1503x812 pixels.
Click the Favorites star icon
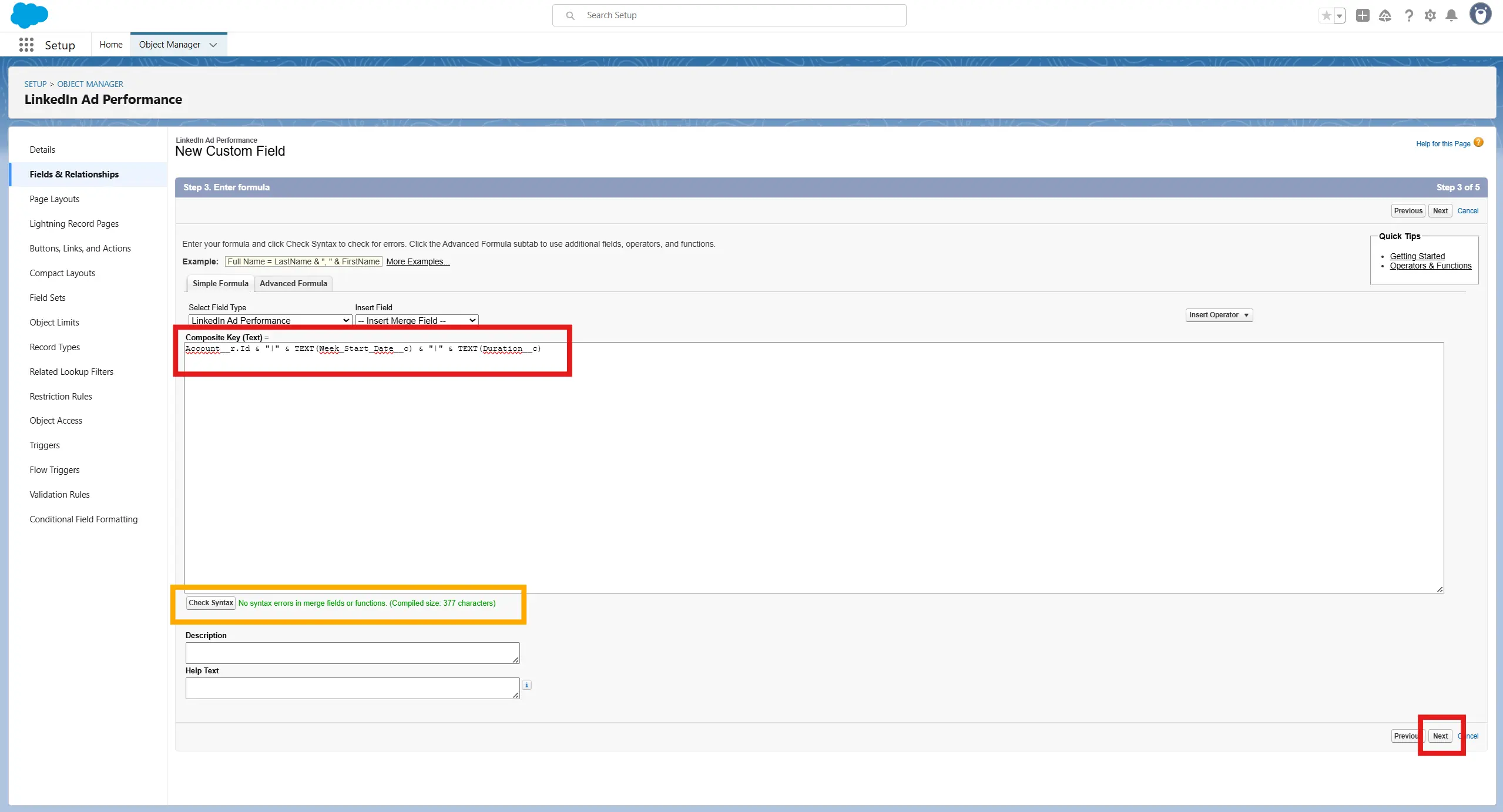[1326, 16]
